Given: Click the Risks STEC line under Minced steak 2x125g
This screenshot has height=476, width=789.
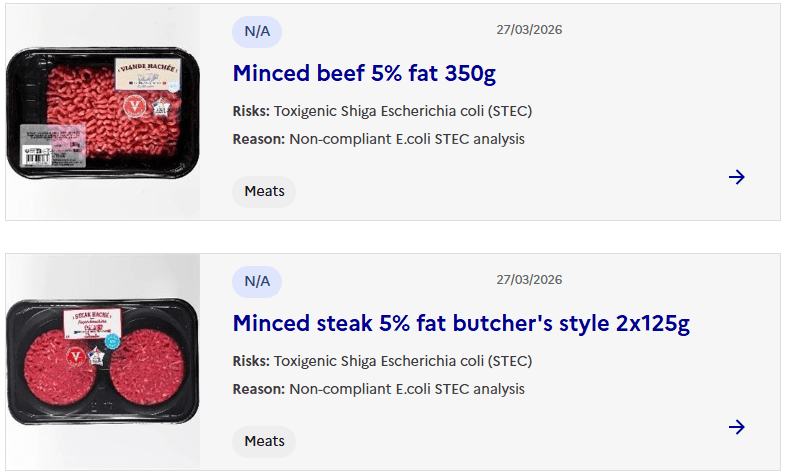Looking at the screenshot, I should 382,361.
